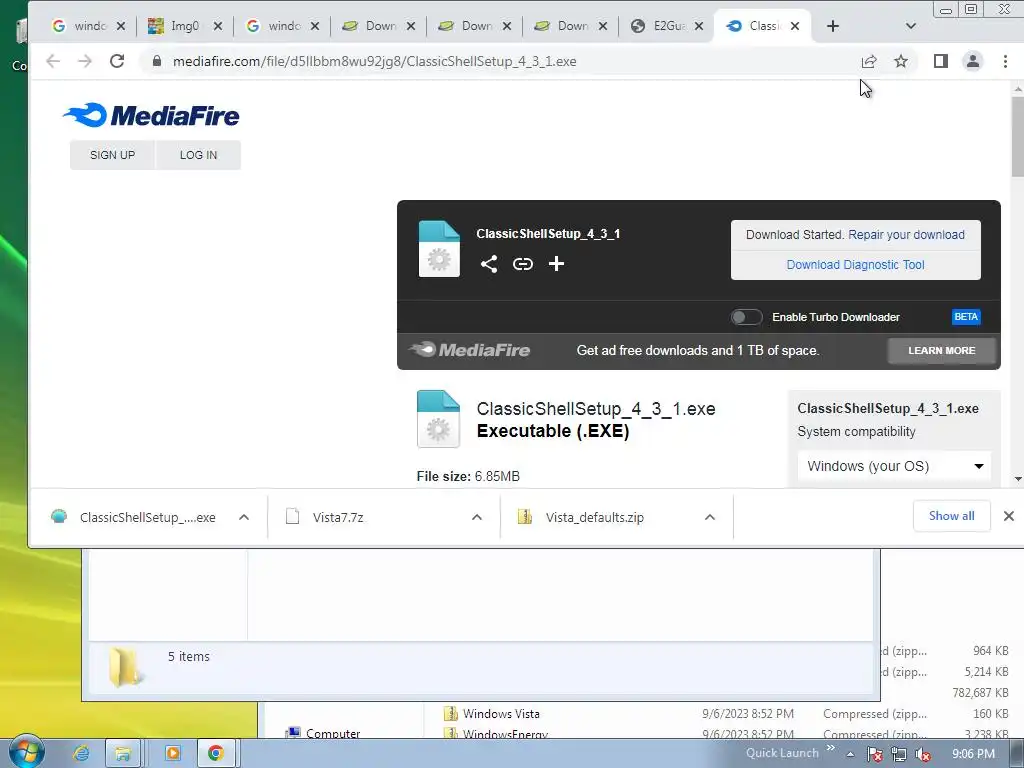Click the share page icon in address bar

pos(869,61)
